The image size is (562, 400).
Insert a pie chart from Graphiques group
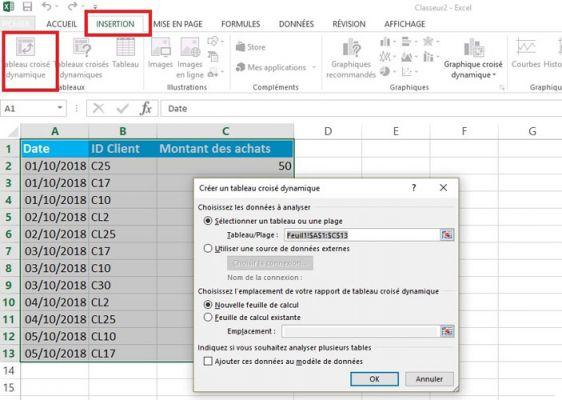pyautogui.click(x=385, y=71)
